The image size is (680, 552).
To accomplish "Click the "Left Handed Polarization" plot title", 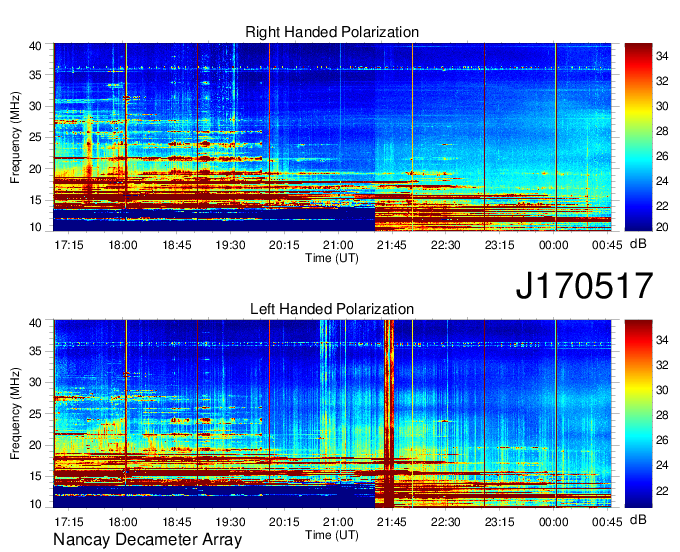I will [332, 309].
